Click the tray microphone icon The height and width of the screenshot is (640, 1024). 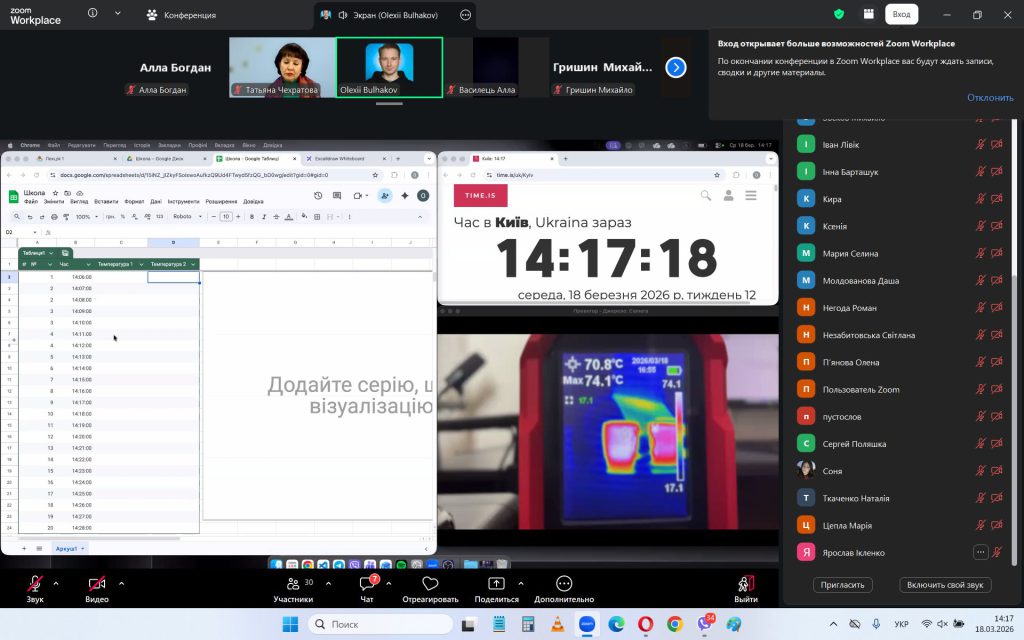tap(876, 624)
